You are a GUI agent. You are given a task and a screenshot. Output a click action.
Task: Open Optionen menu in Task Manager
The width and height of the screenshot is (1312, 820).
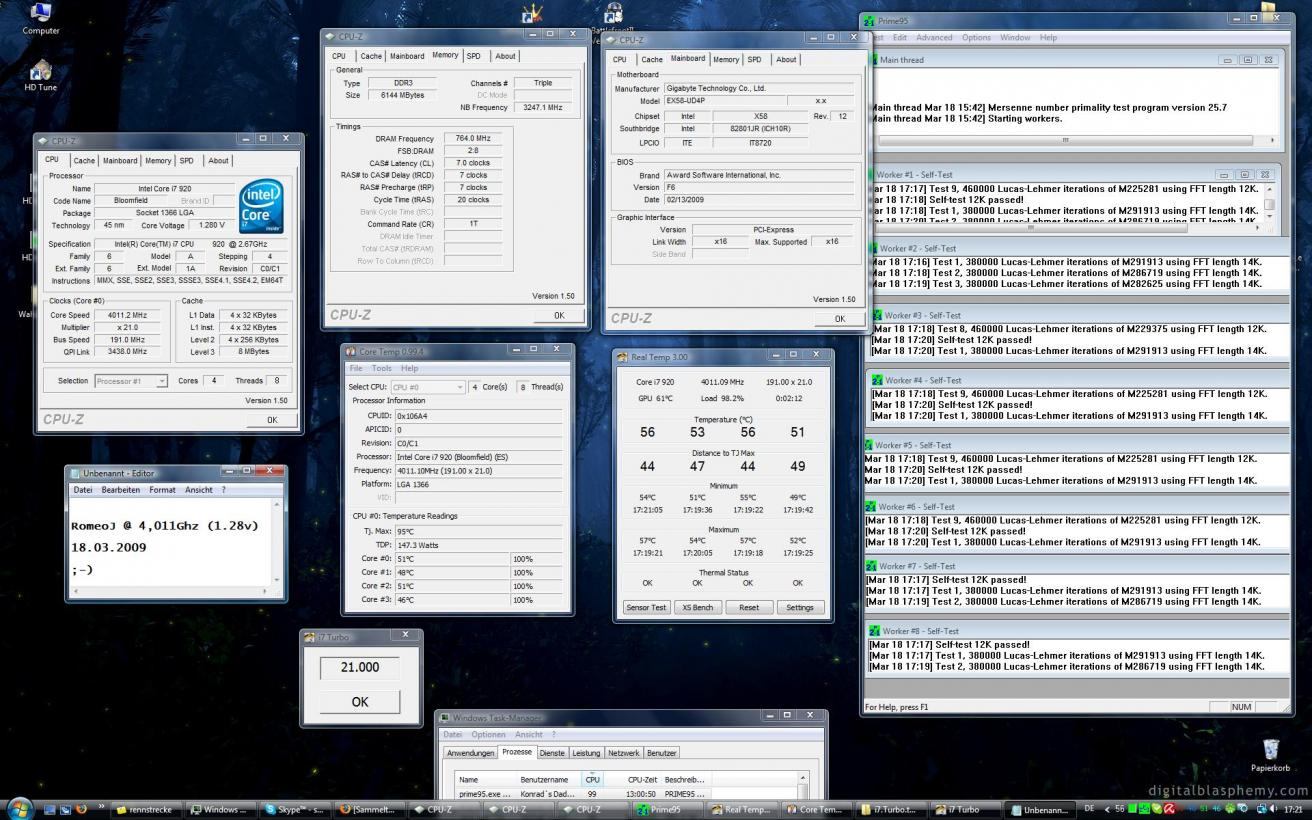pyautogui.click(x=488, y=734)
